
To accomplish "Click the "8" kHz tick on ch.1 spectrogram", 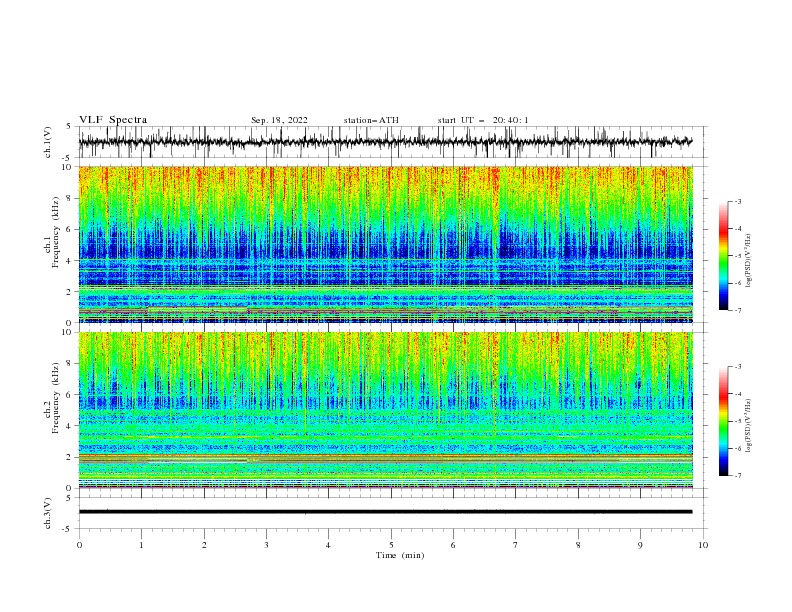I will (x=69, y=198).
